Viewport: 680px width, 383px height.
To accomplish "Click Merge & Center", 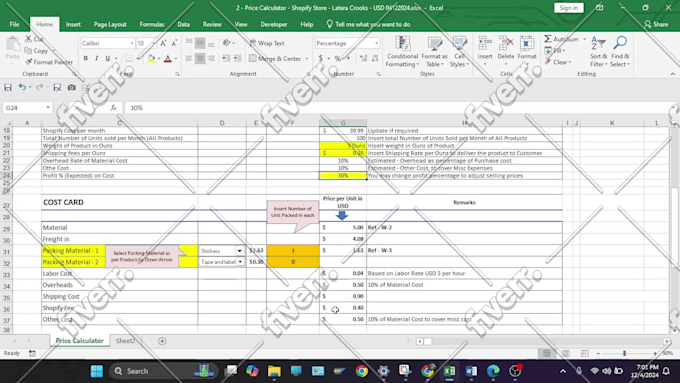I will [x=275, y=58].
